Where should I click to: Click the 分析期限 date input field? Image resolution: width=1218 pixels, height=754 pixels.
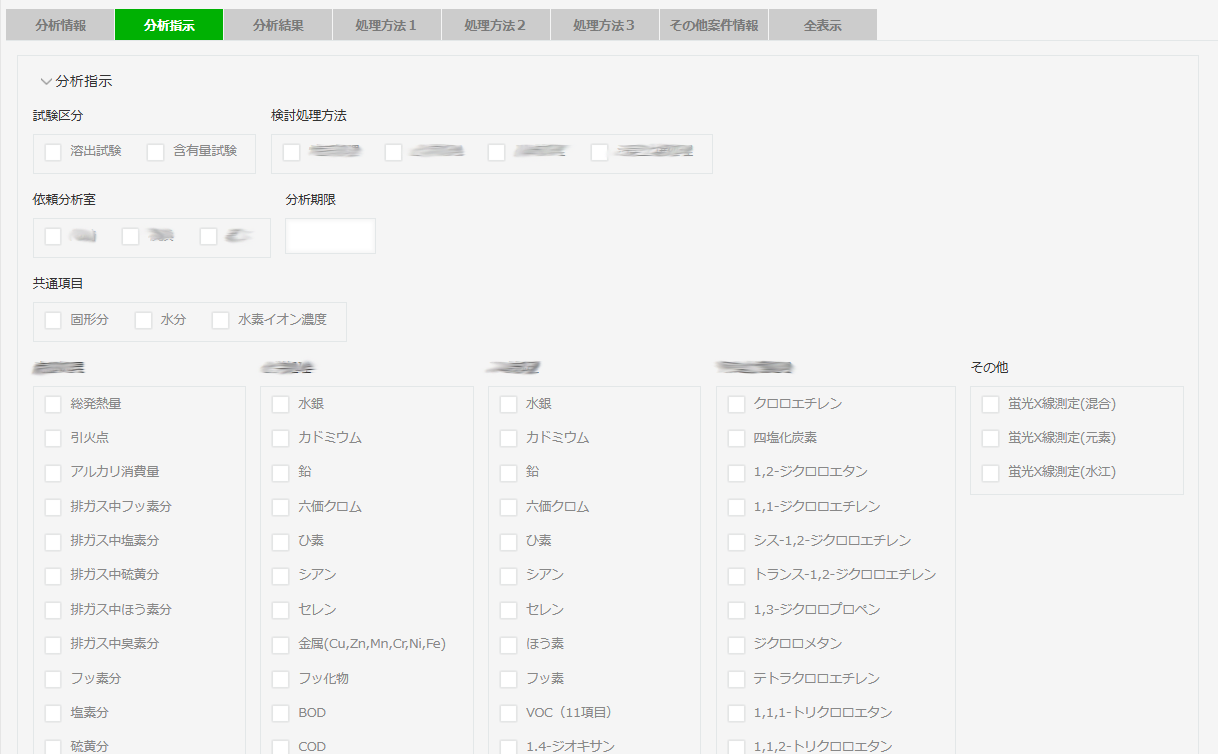[330, 236]
